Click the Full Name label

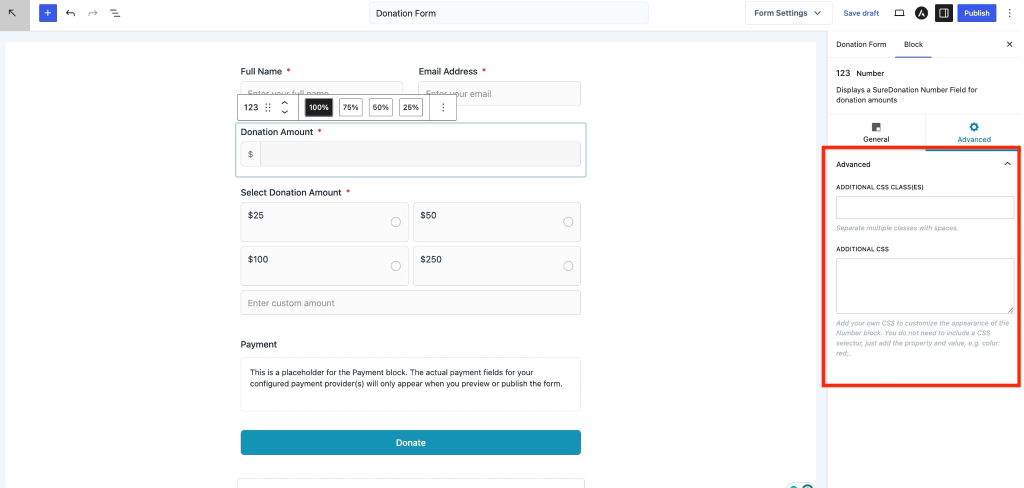[261, 71]
